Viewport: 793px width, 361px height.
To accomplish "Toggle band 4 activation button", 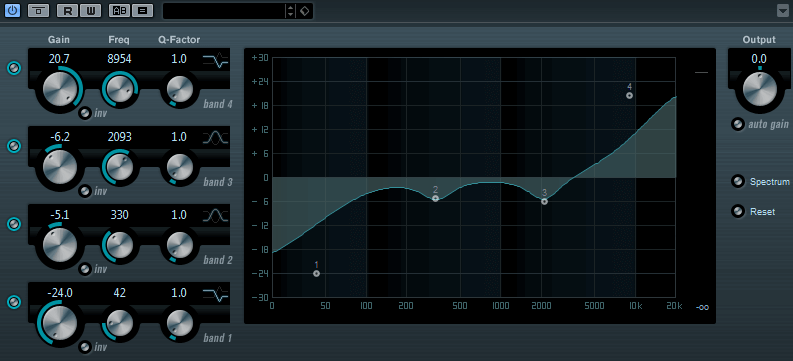I will pos(14,68).
